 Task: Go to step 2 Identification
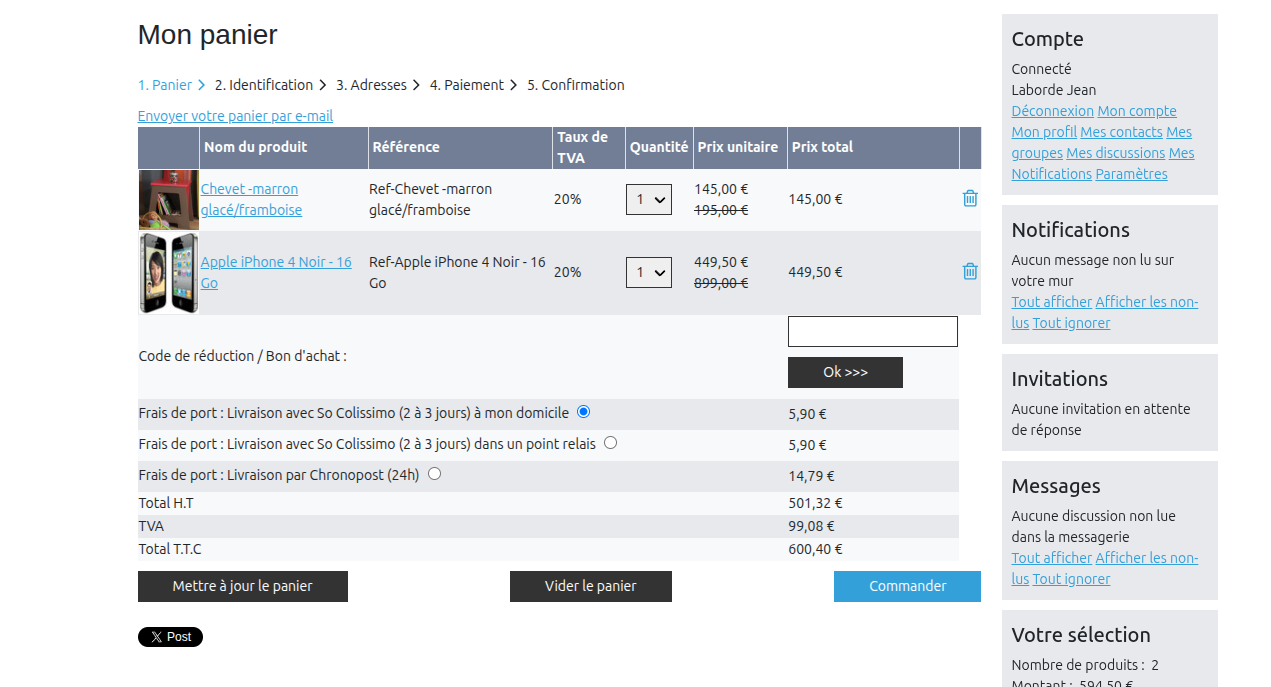pyautogui.click(x=263, y=85)
